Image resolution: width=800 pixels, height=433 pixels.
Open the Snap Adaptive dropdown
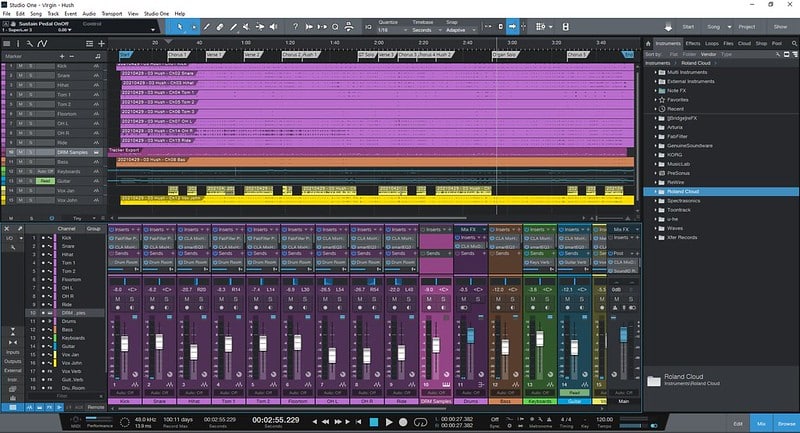[x=460, y=30]
